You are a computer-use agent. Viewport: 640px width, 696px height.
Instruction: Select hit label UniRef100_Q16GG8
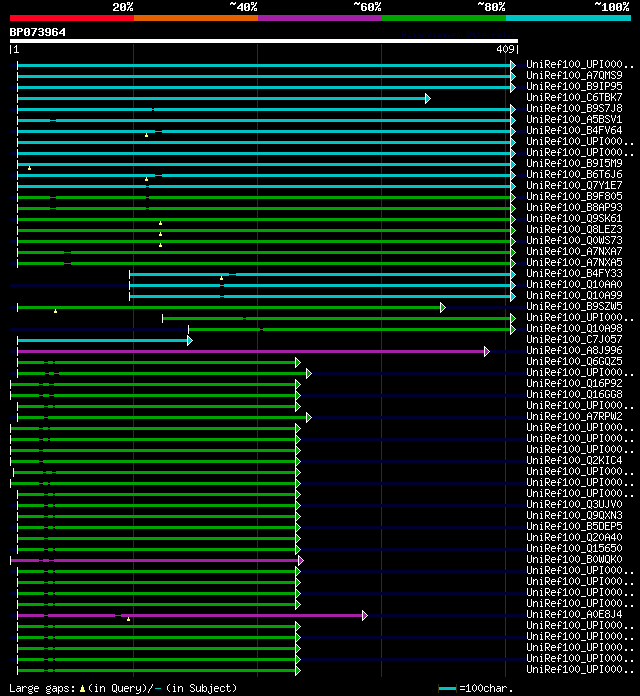(x=574, y=394)
